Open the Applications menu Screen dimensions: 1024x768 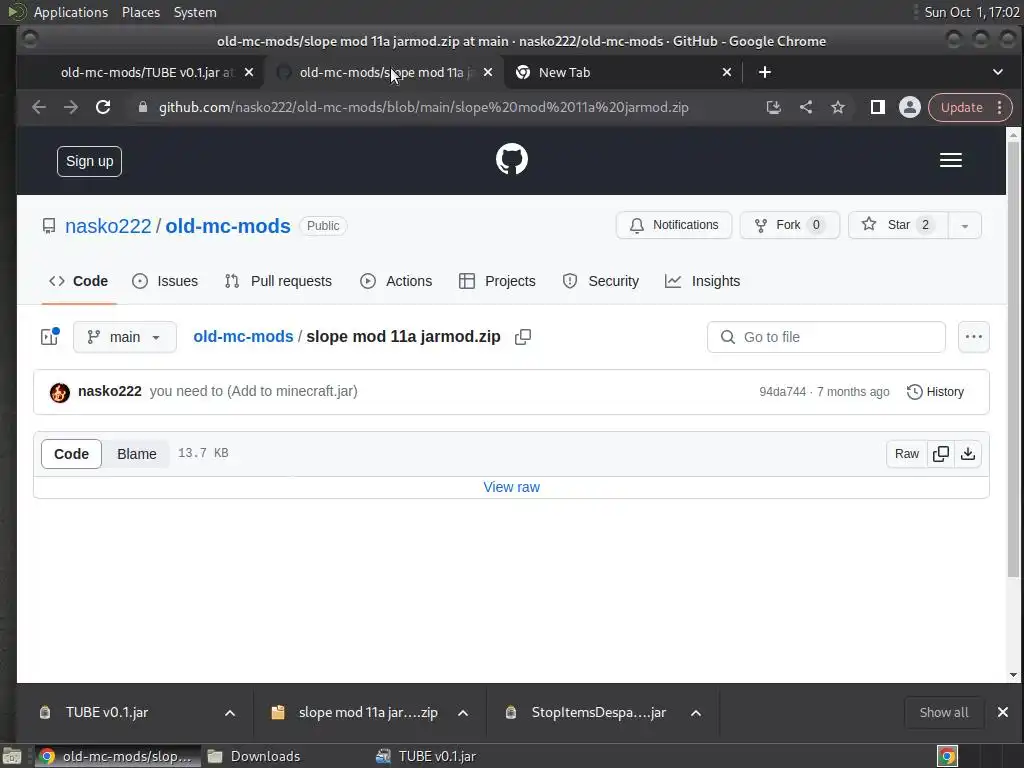71,12
